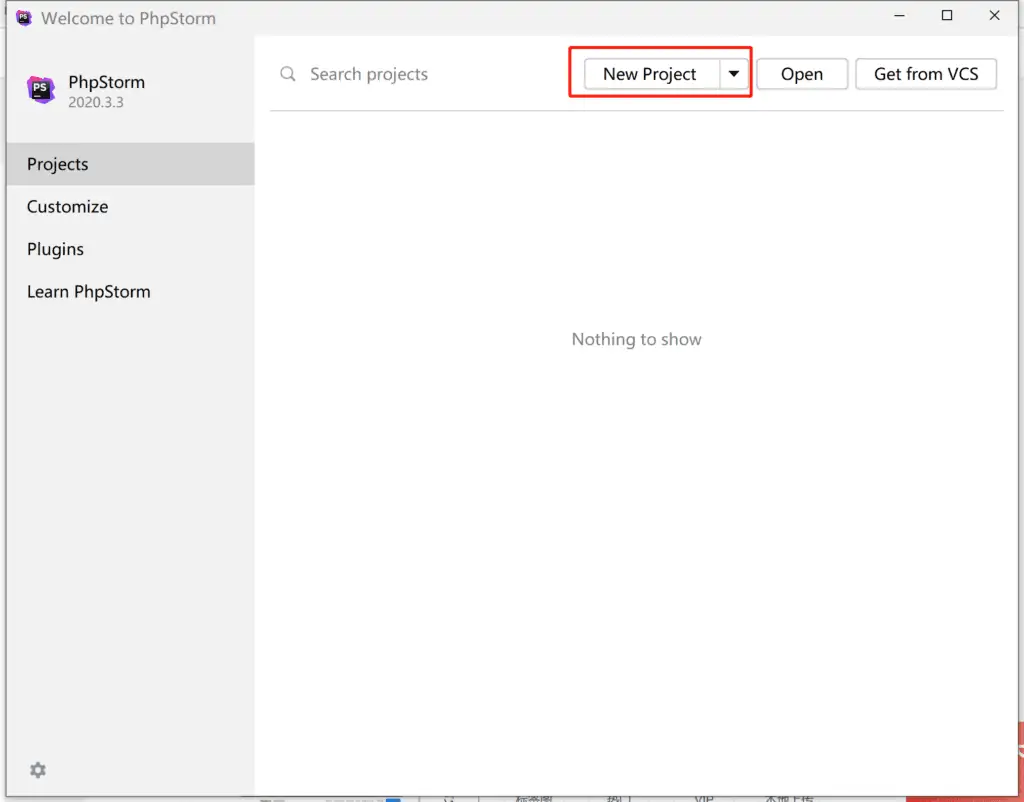This screenshot has height=802, width=1024.
Task: Focus the Search projects field
Action: click(420, 74)
